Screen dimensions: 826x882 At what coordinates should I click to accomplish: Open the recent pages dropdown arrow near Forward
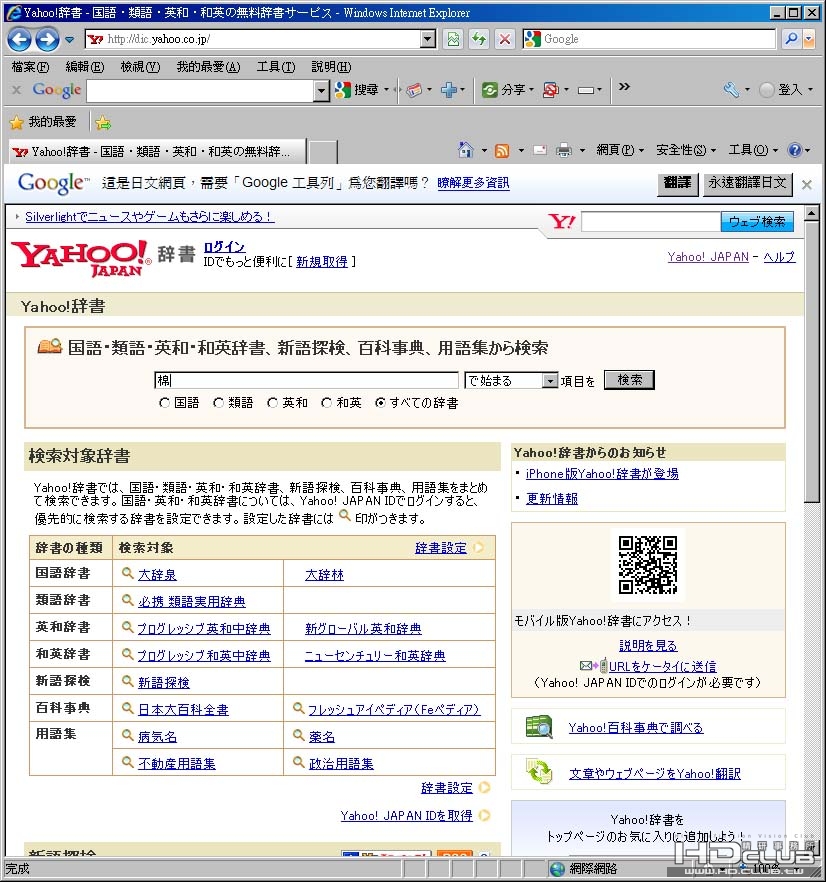(69, 40)
